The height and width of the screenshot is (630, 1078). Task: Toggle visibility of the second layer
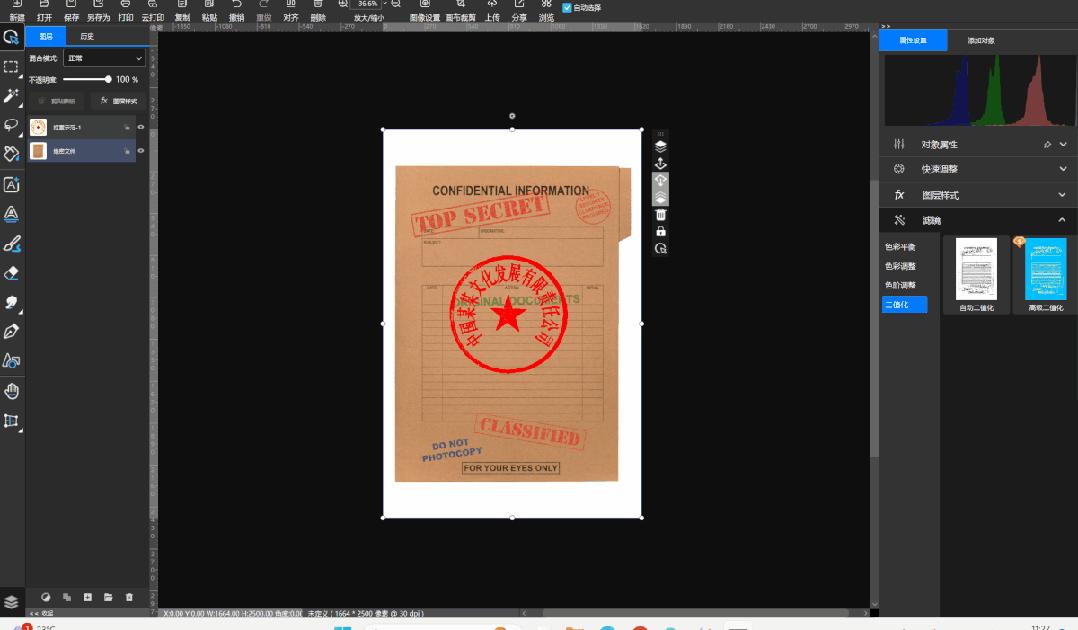click(141, 151)
